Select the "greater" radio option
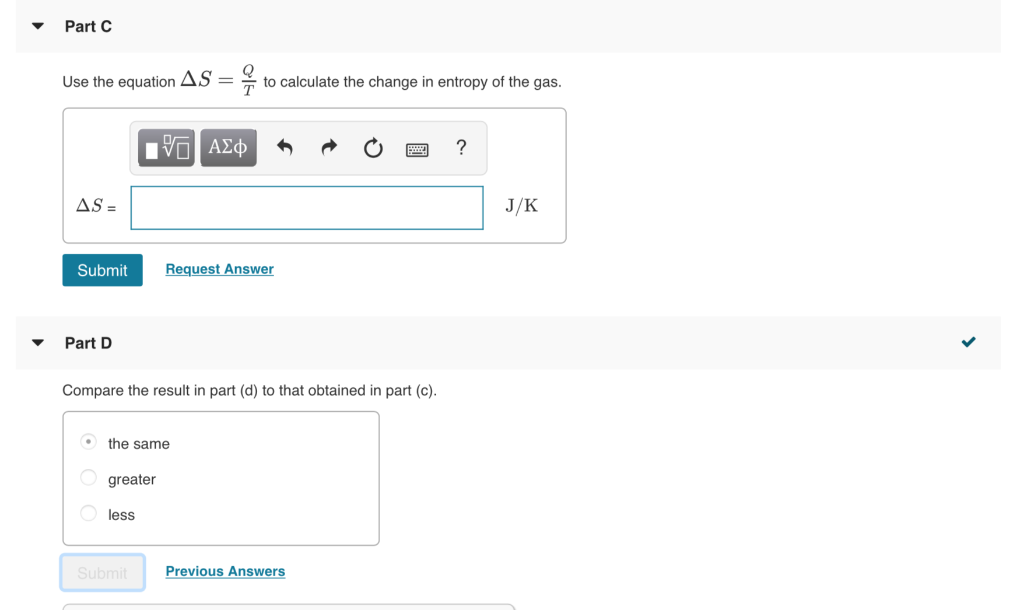 pos(88,477)
